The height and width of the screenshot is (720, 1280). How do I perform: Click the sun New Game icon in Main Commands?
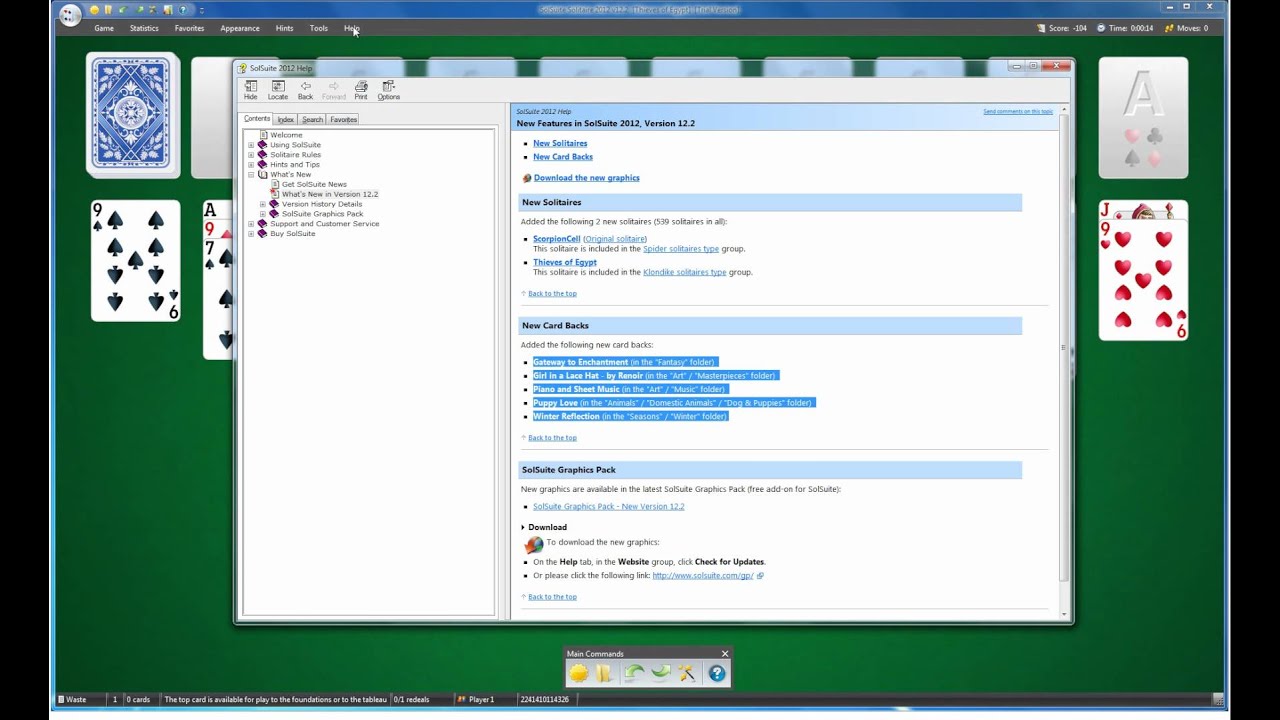(579, 674)
